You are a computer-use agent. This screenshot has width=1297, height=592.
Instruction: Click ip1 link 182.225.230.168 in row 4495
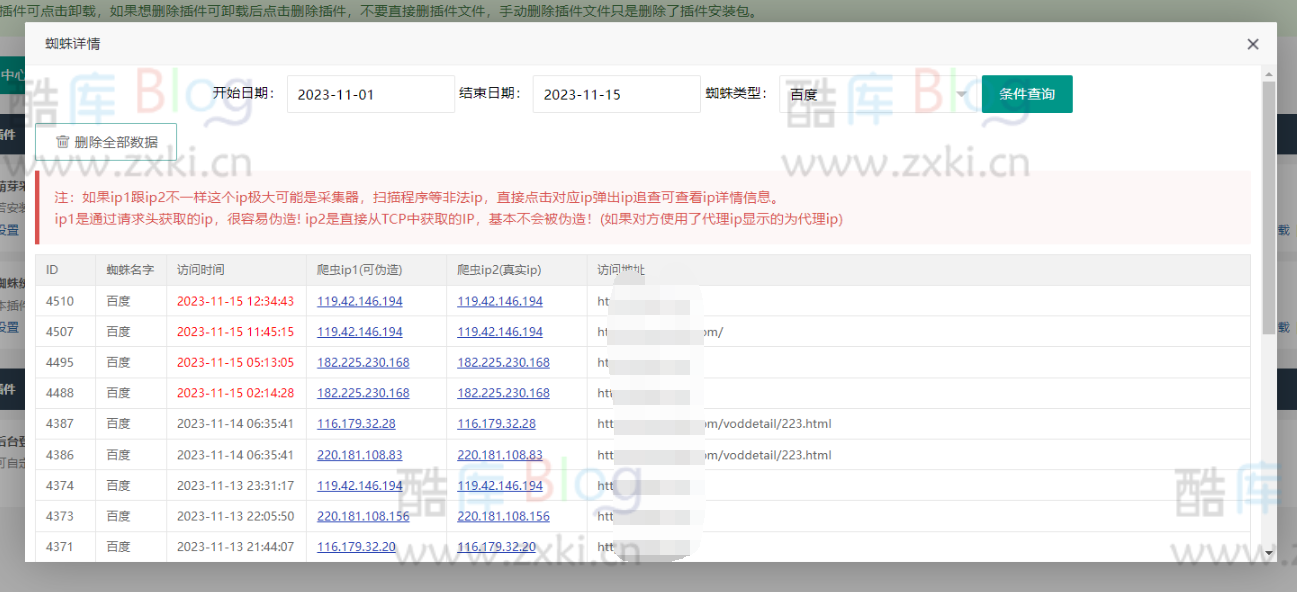pyautogui.click(x=363, y=363)
